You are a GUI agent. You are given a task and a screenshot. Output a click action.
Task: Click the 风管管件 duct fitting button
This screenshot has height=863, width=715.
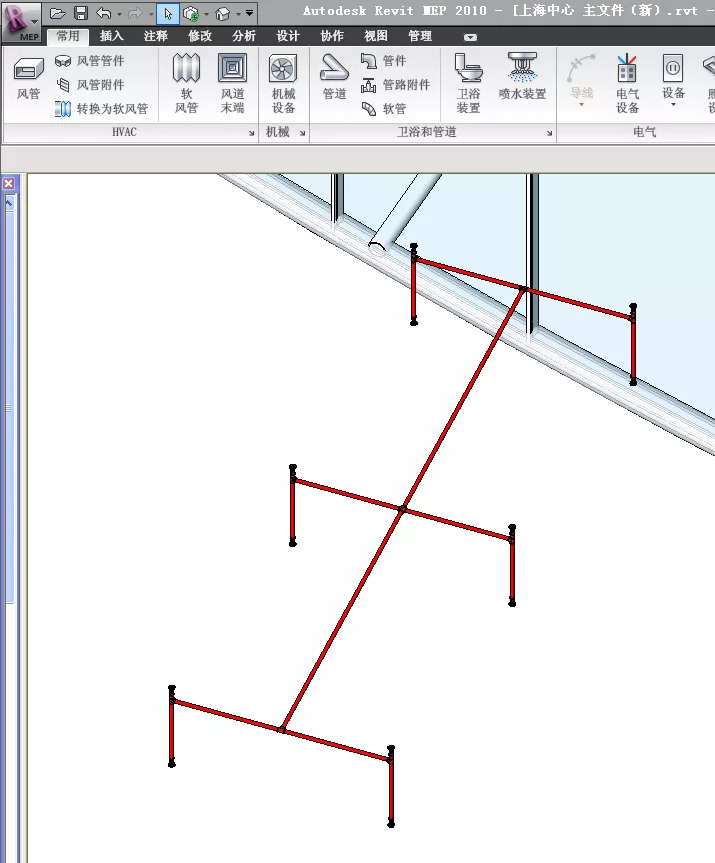pos(90,61)
